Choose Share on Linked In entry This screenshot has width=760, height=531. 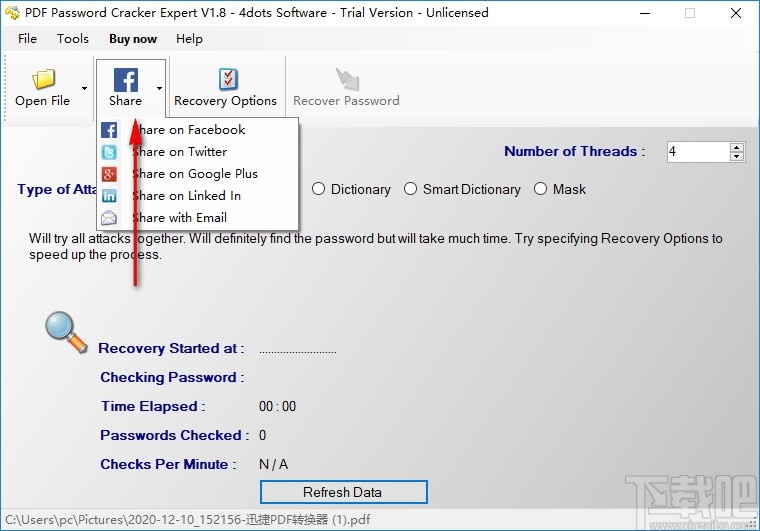click(x=198, y=195)
